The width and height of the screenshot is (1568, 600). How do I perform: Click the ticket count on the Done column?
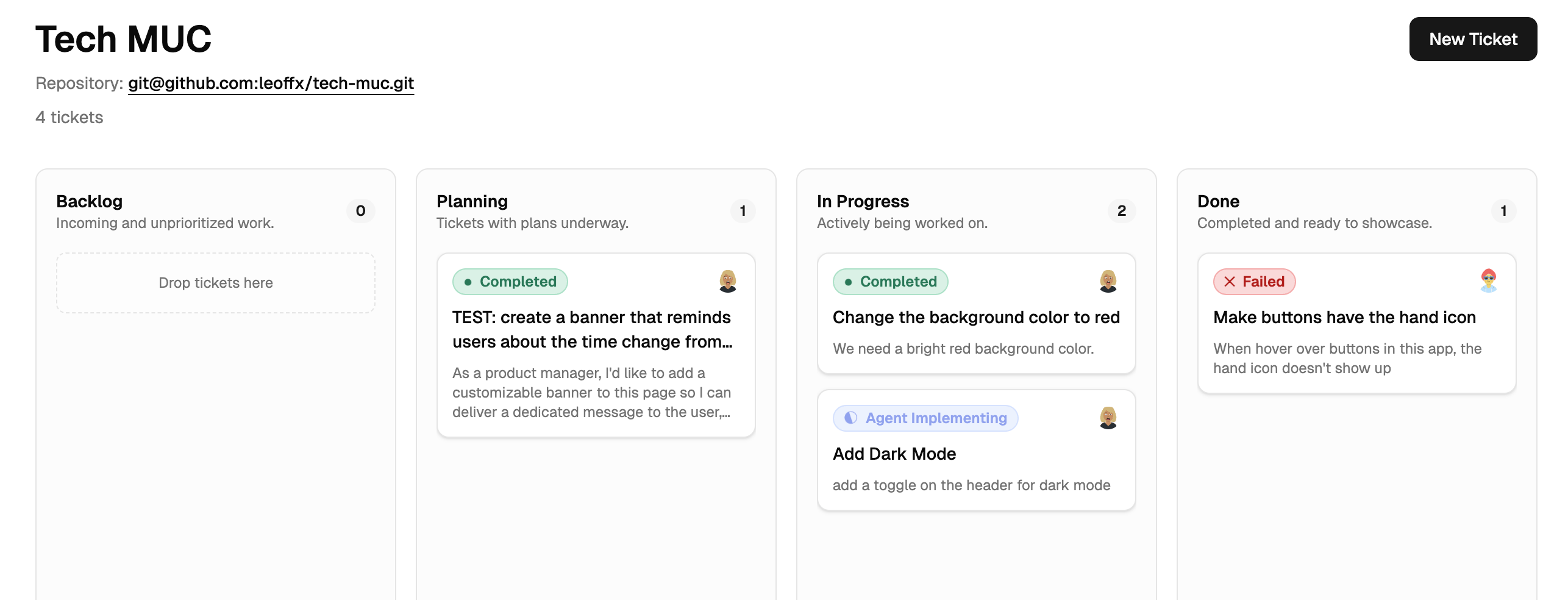coord(1504,210)
